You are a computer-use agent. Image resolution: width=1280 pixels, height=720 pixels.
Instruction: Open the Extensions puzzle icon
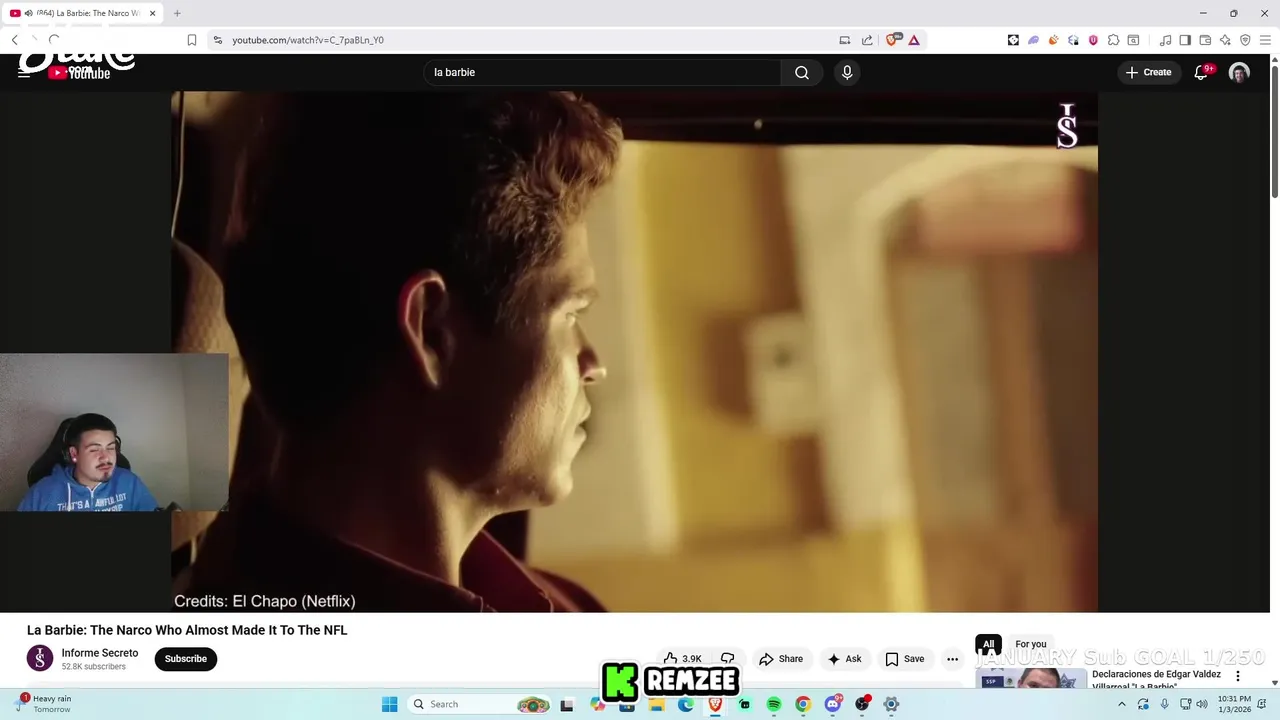tap(1113, 40)
